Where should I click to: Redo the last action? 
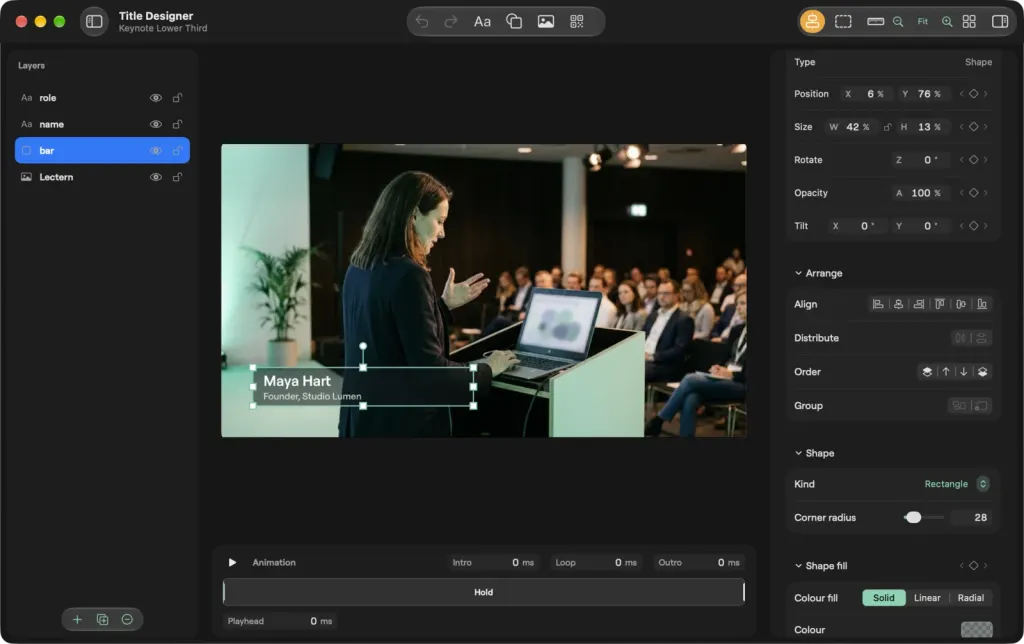coord(451,22)
